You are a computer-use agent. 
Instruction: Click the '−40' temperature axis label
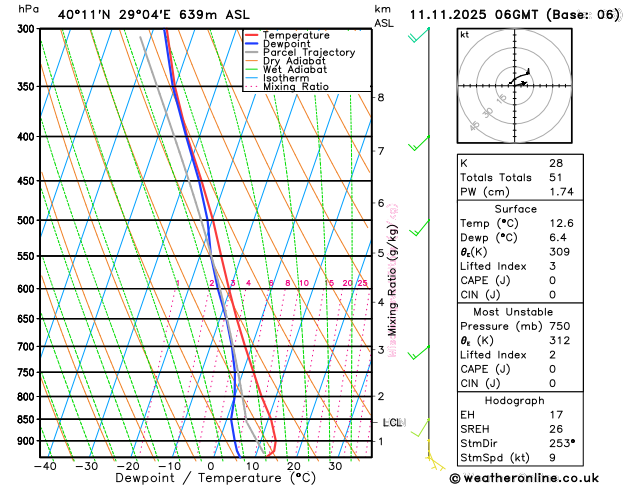coord(45,466)
